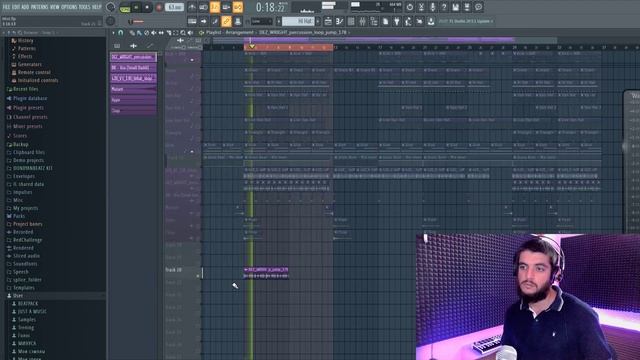Open the Channel rack view icon
640x360 pixels.
coord(351,21)
